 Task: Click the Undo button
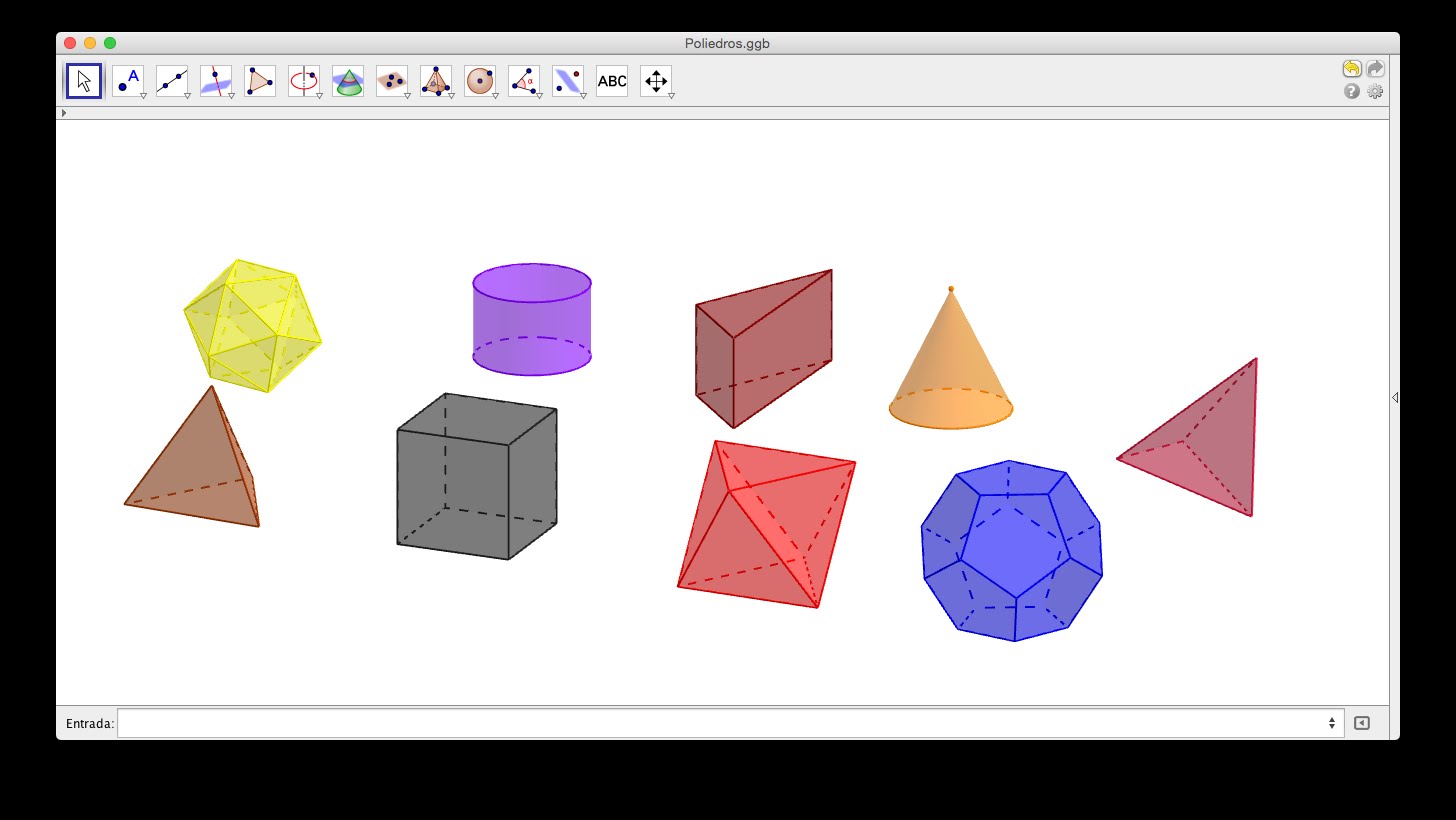1351,68
